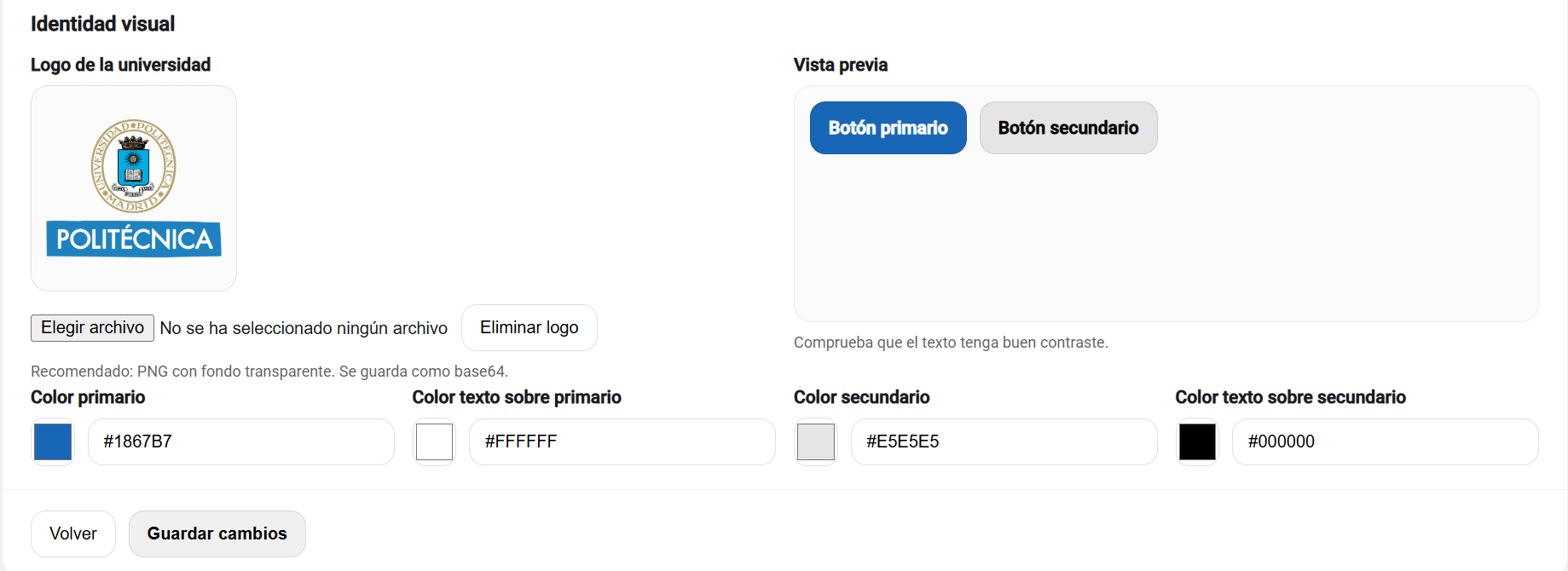Click the "Color texto sobre secundario" label
1568x571 pixels.
click(1290, 398)
